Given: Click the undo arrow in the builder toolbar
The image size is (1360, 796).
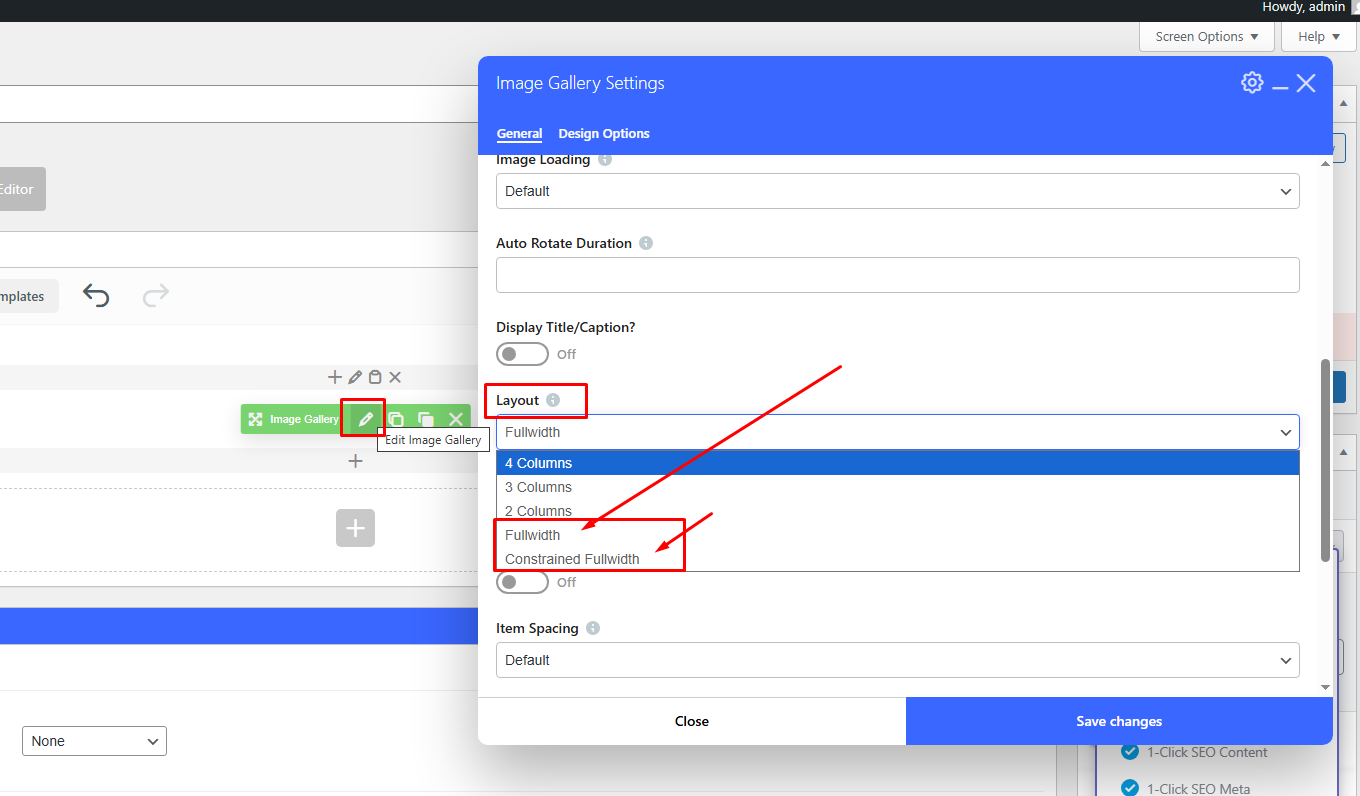Looking at the screenshot, I should 96,296.
